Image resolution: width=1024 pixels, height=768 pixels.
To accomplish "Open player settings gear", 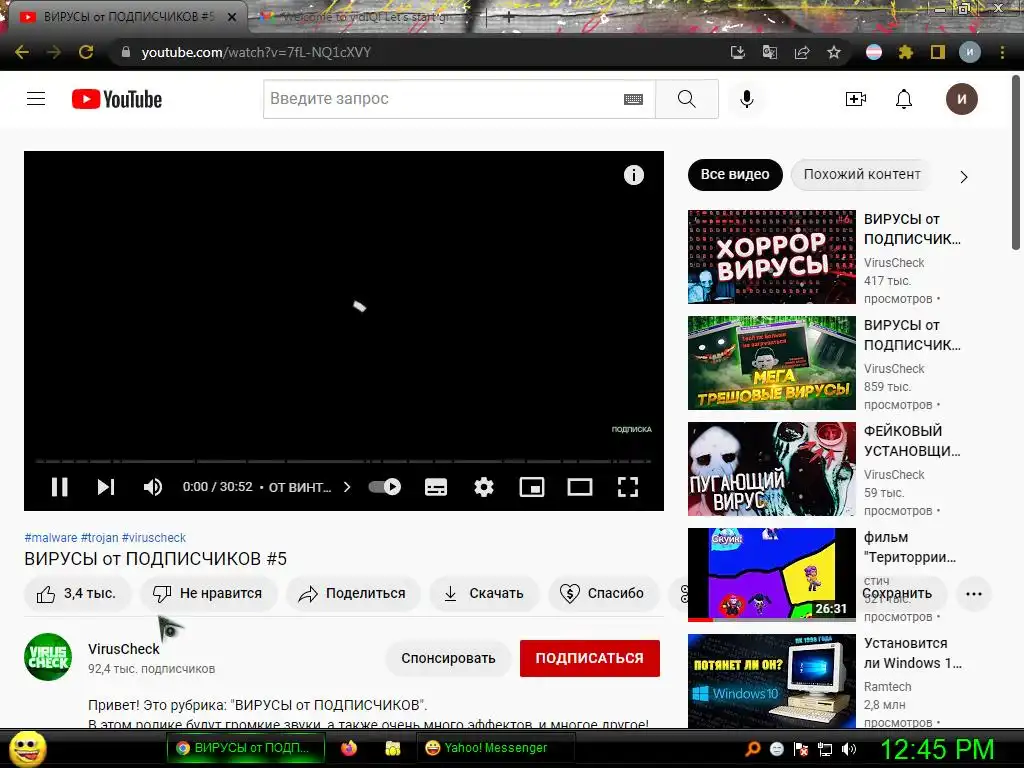I will [484, 487].
